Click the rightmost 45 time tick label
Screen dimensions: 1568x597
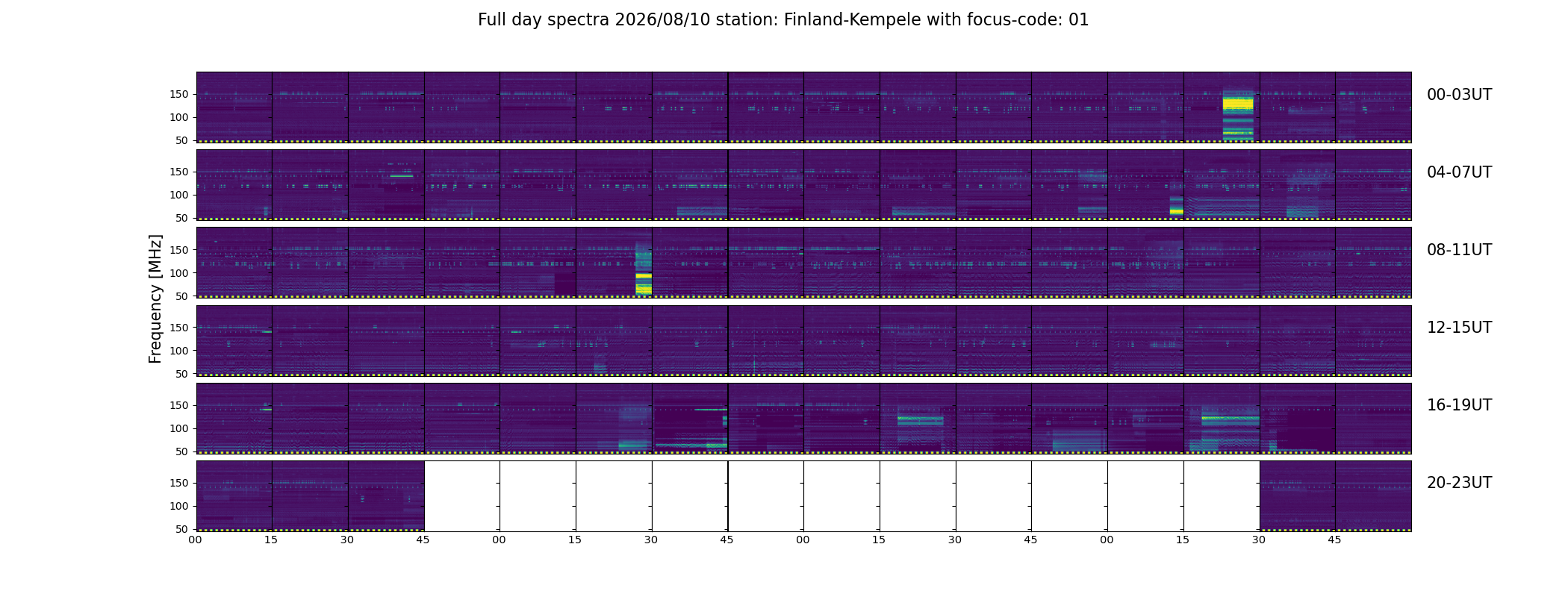1334,540
